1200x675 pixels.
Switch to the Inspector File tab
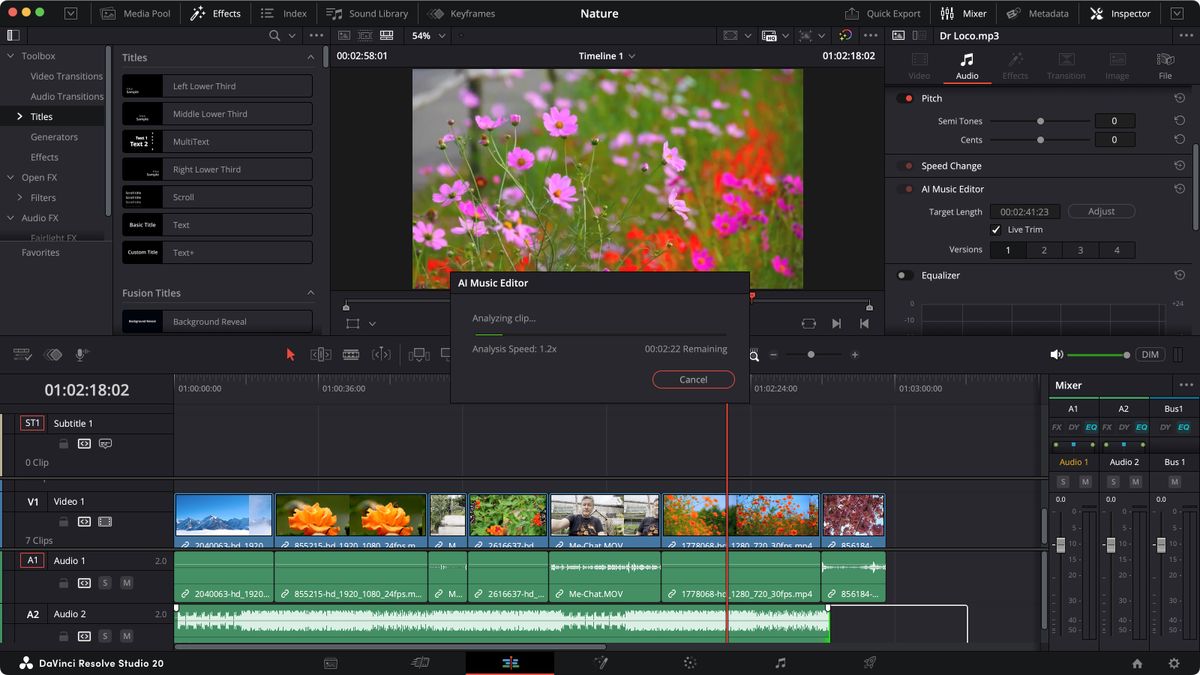[x=1166, y=66]
